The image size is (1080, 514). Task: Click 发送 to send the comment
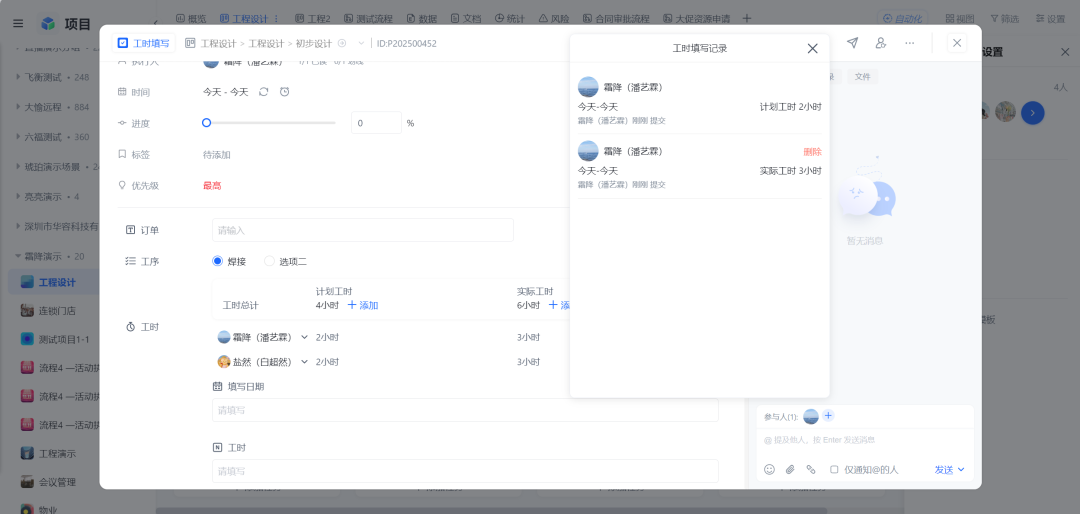[944, 469]
